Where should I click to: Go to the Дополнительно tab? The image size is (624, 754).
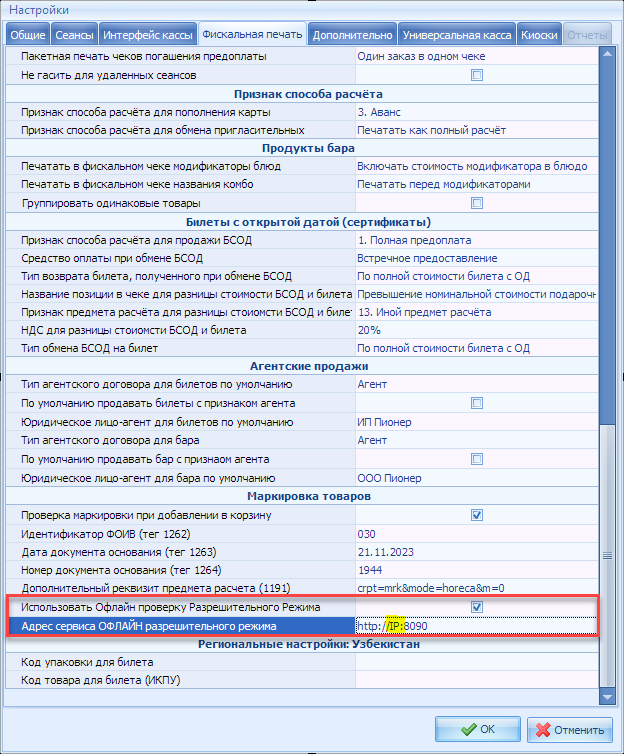352,35
